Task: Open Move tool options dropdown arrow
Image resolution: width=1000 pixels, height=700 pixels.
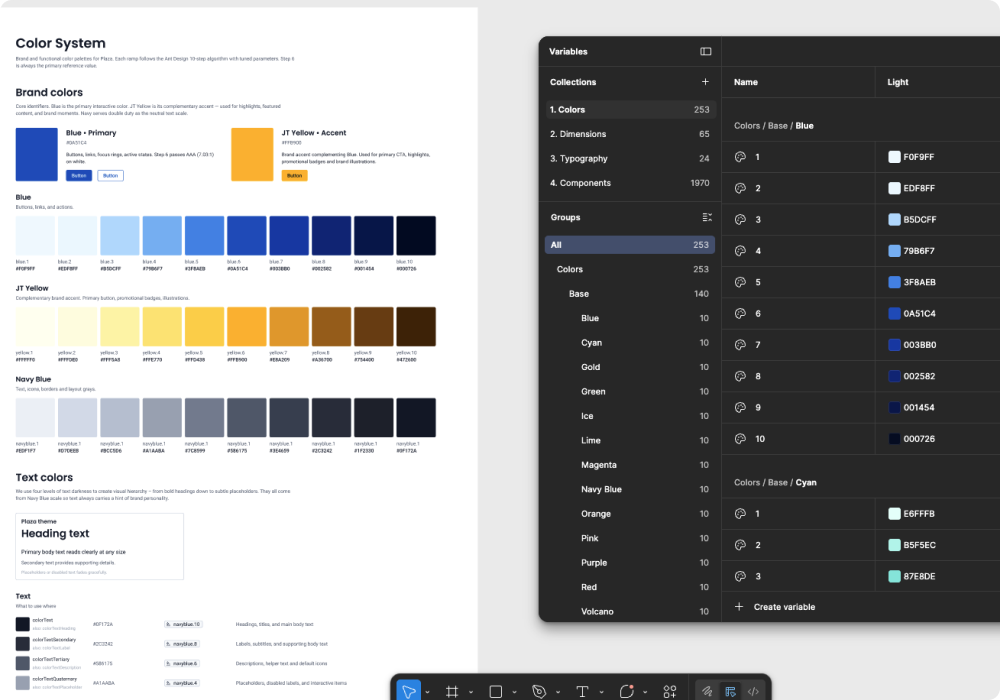Action: point(427,692)
